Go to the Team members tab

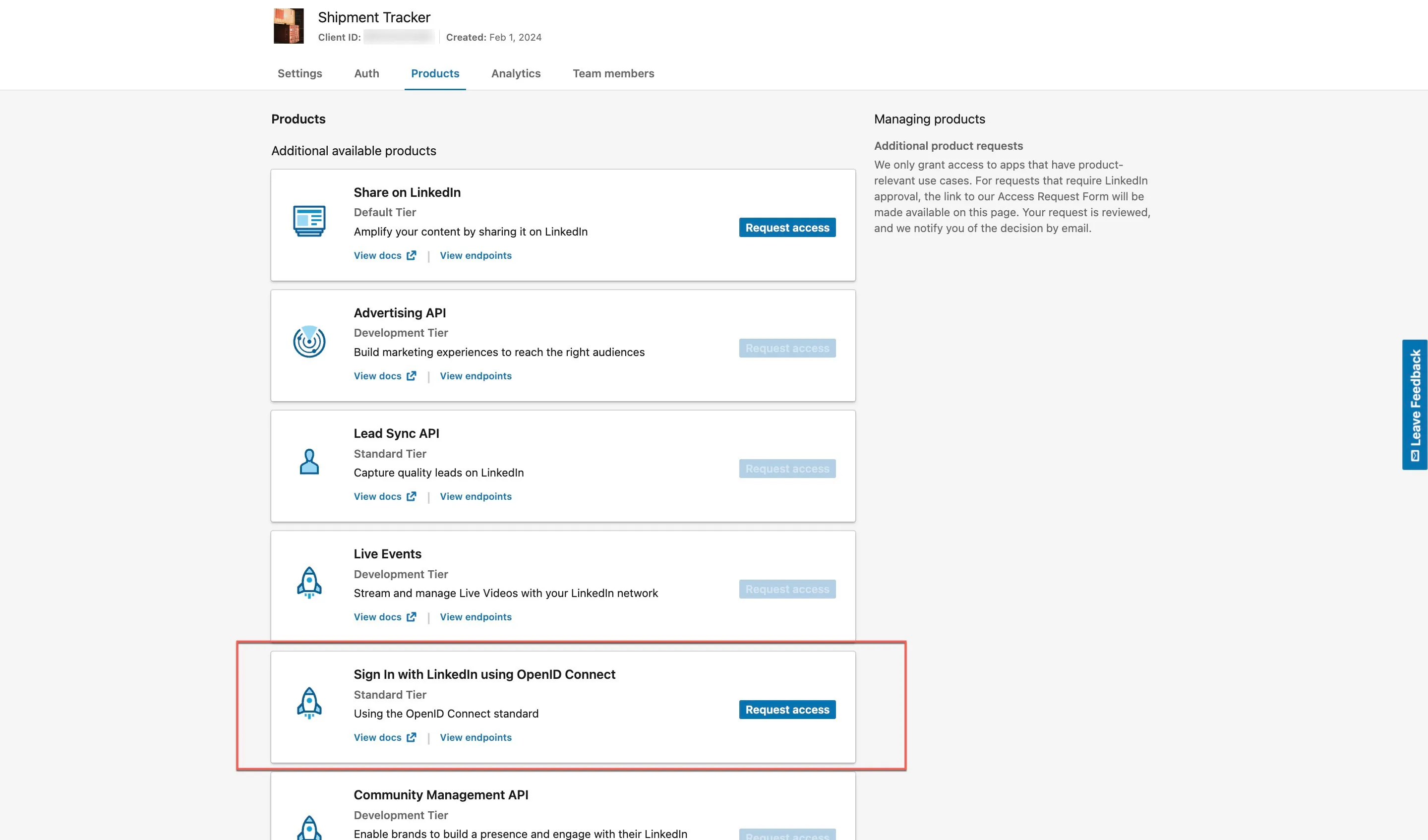click(613, 73)
